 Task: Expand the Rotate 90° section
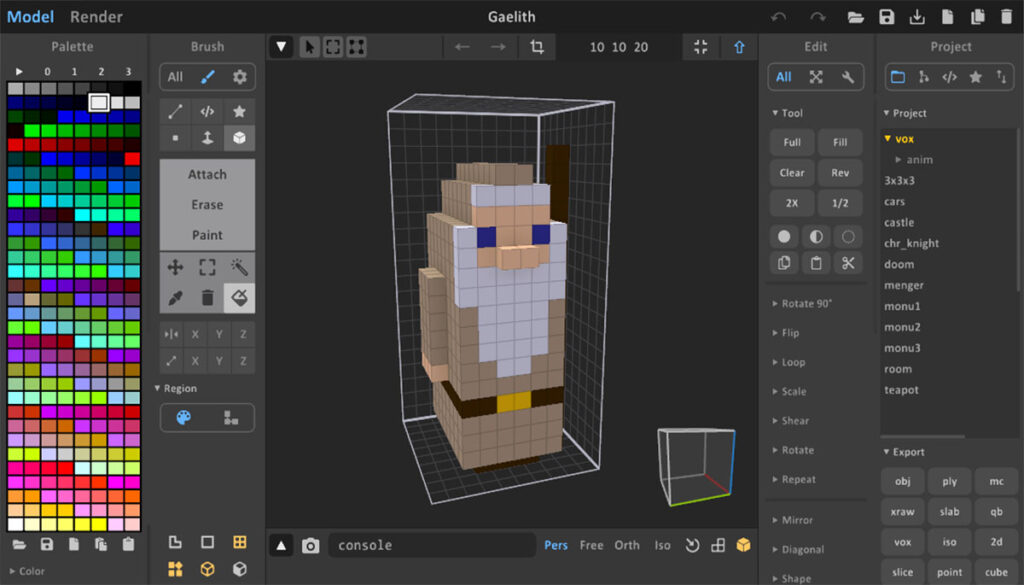[x=802, y=304]
